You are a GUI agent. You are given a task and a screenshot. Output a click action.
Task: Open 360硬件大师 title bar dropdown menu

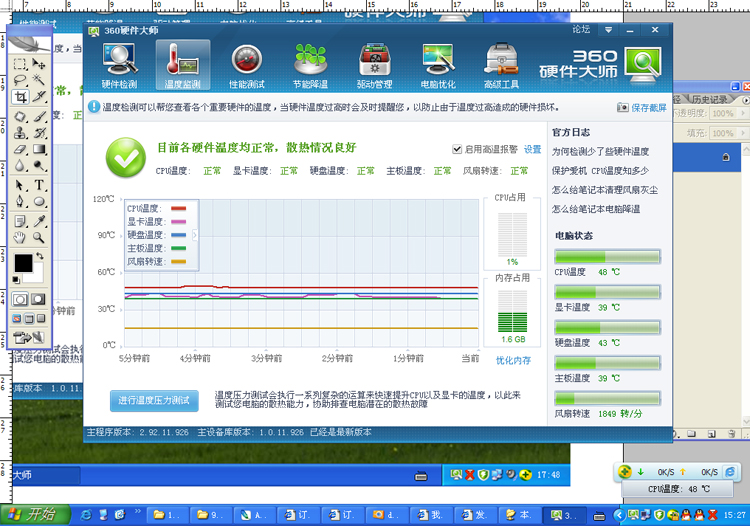click(608, 30)
